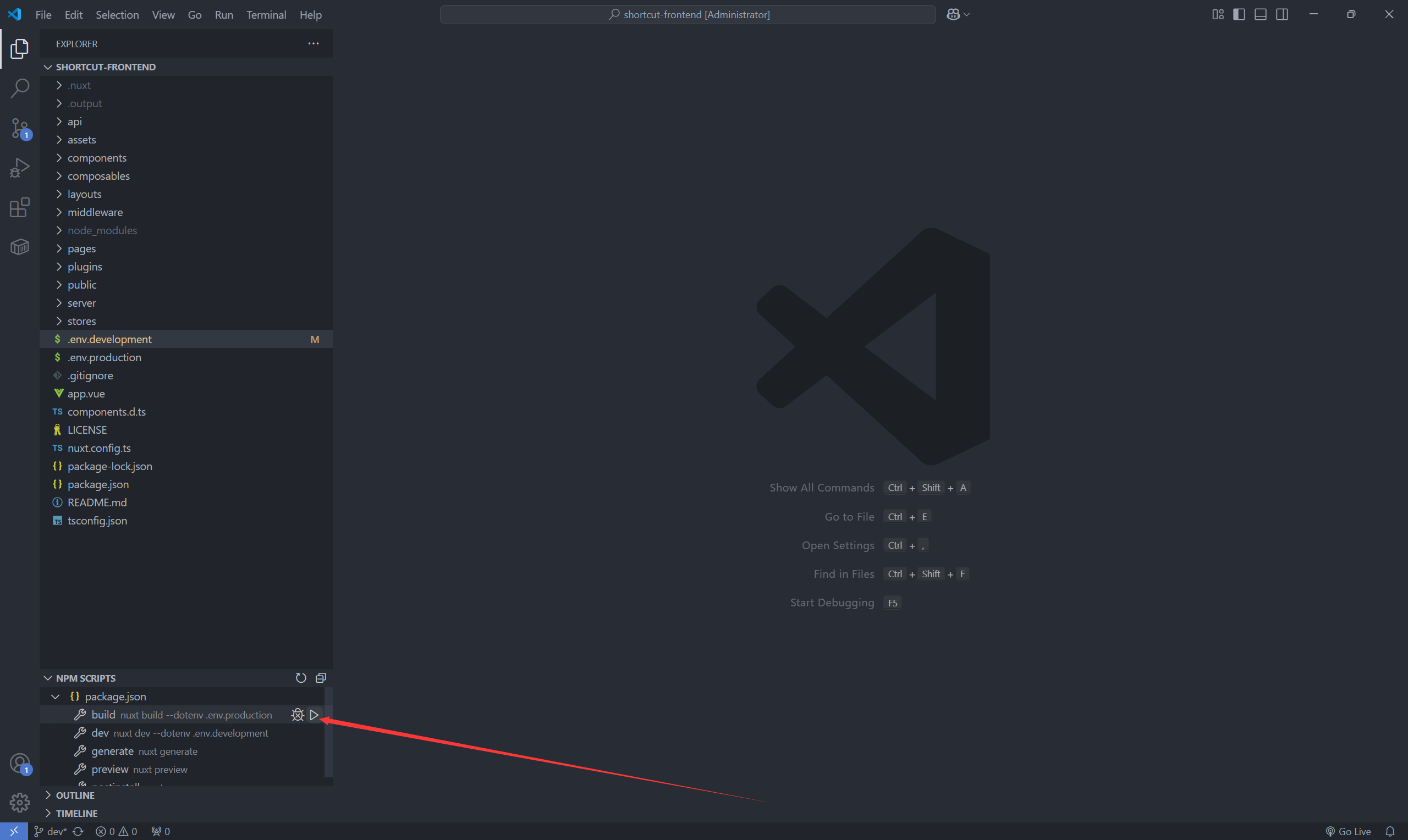Open the Search view in activity bar
Screen dimensions: 1408x840
point(20,89)
